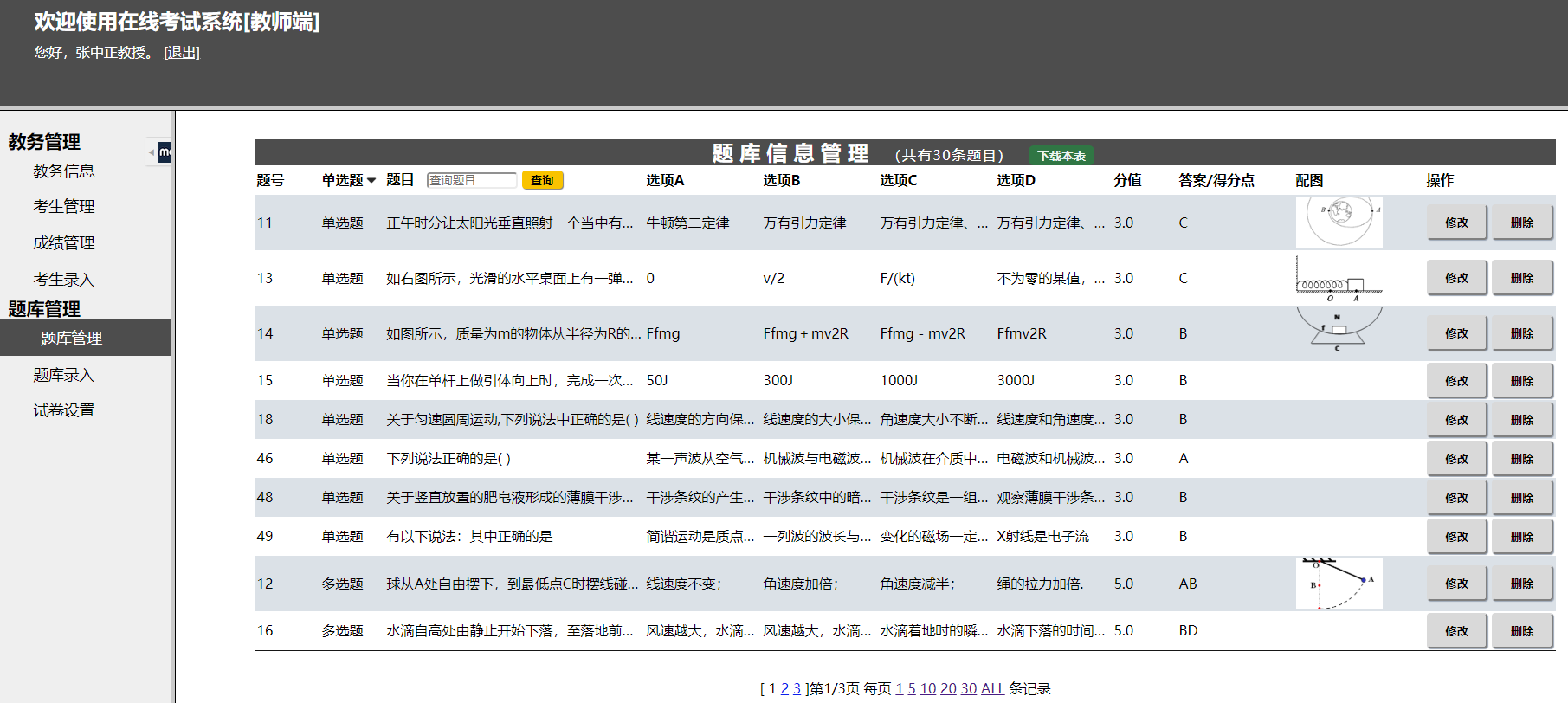Viewport: 1568px width, 703px height.
Task: Click the 配图 column header
Action: (1309, 180)
